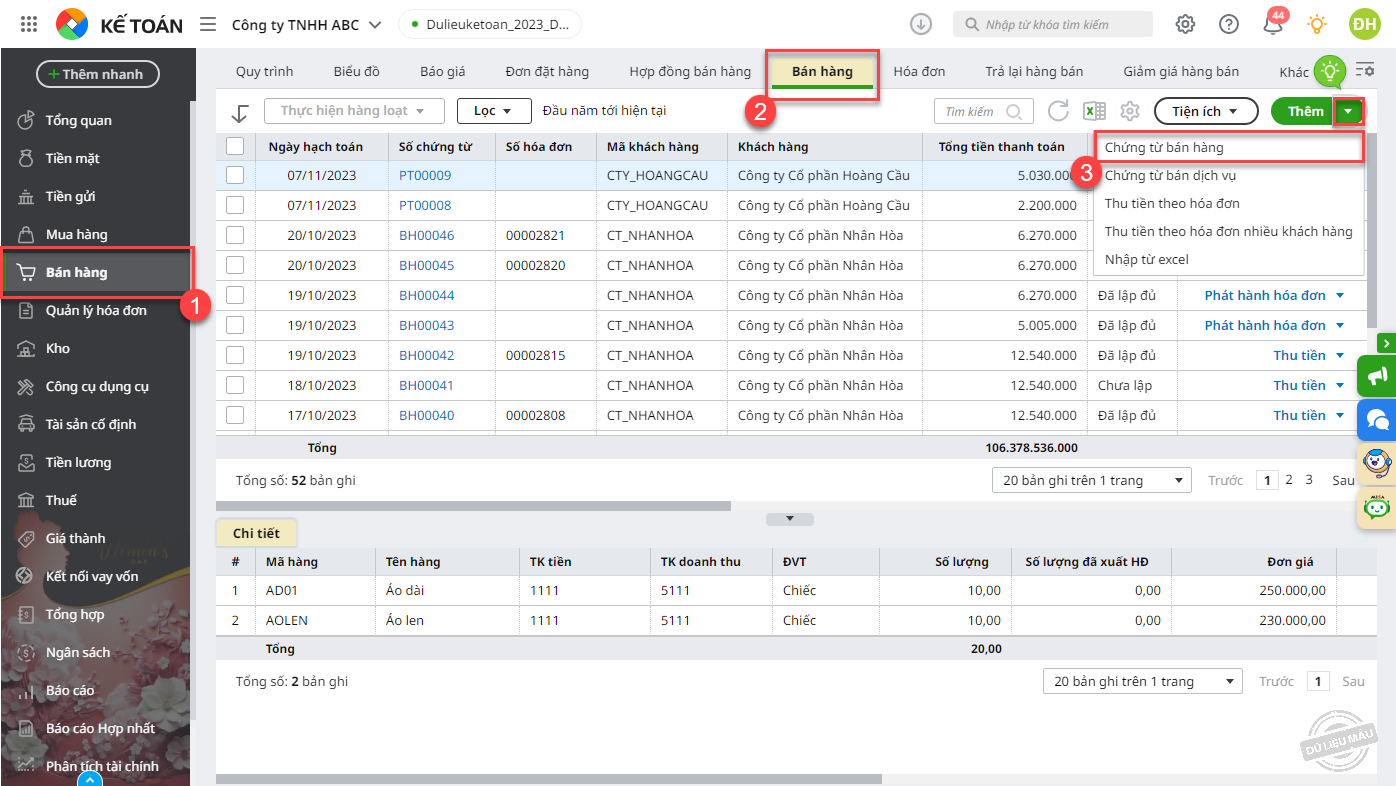Open the help question mark icon
This screenshot has width=1396, height=786.
1229,24
